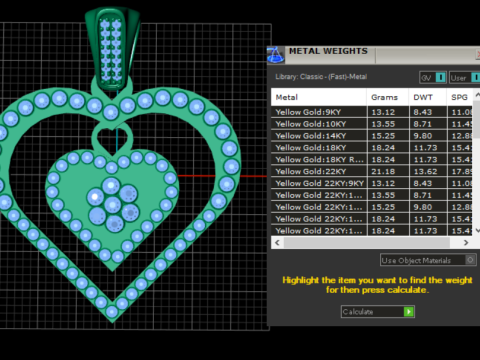The width and height of the screenshot is (480, 360).
Task: Select the Yellow Gold:14KY row
Action: (x=372, y=136)
